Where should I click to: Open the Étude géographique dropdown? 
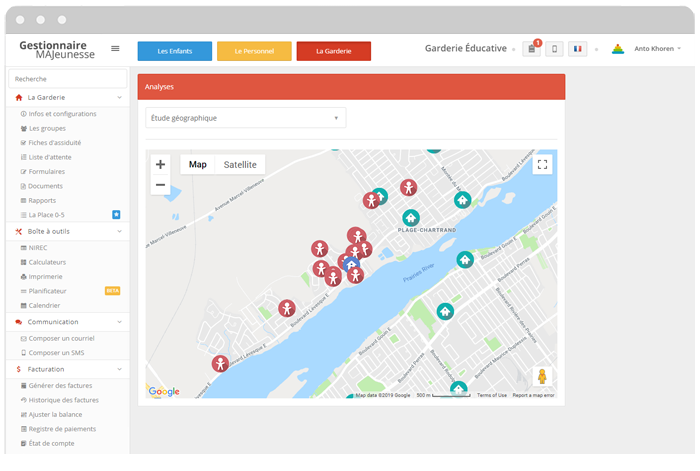(x=245, y=118)
